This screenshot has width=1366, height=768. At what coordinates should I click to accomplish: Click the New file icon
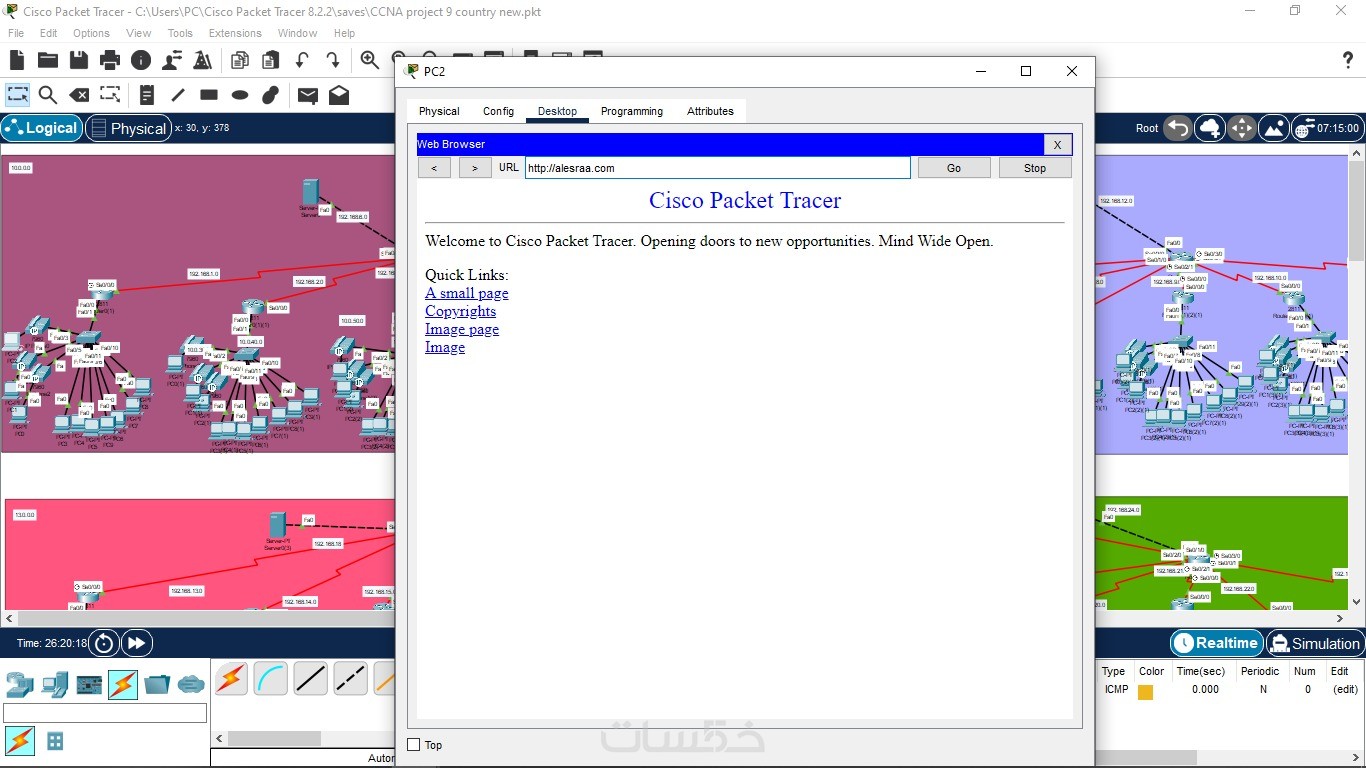pyautogui.click(x=17, y=60)
